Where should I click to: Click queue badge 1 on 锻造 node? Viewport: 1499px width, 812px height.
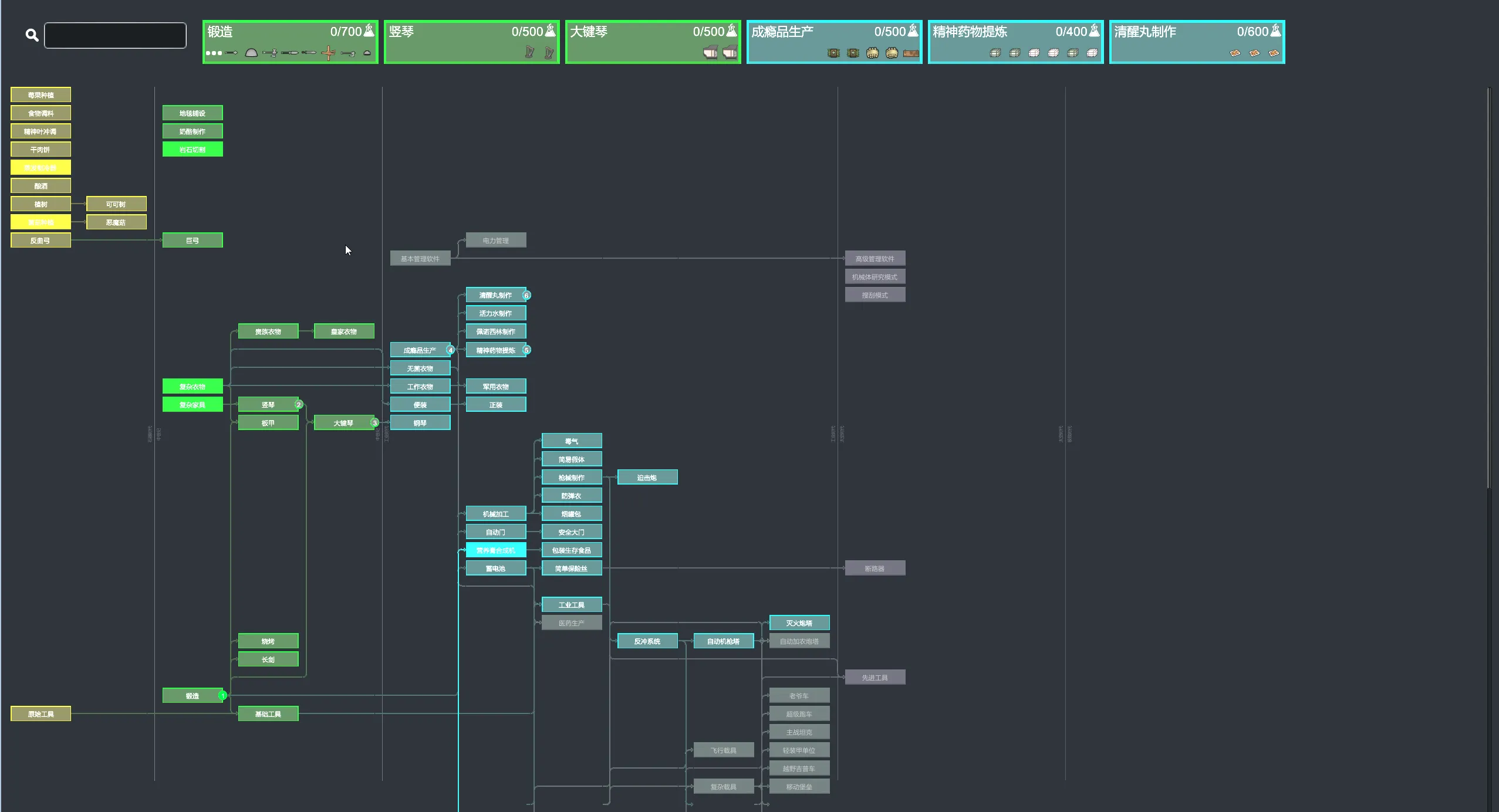pyautogui.click(x=222, y=695)
